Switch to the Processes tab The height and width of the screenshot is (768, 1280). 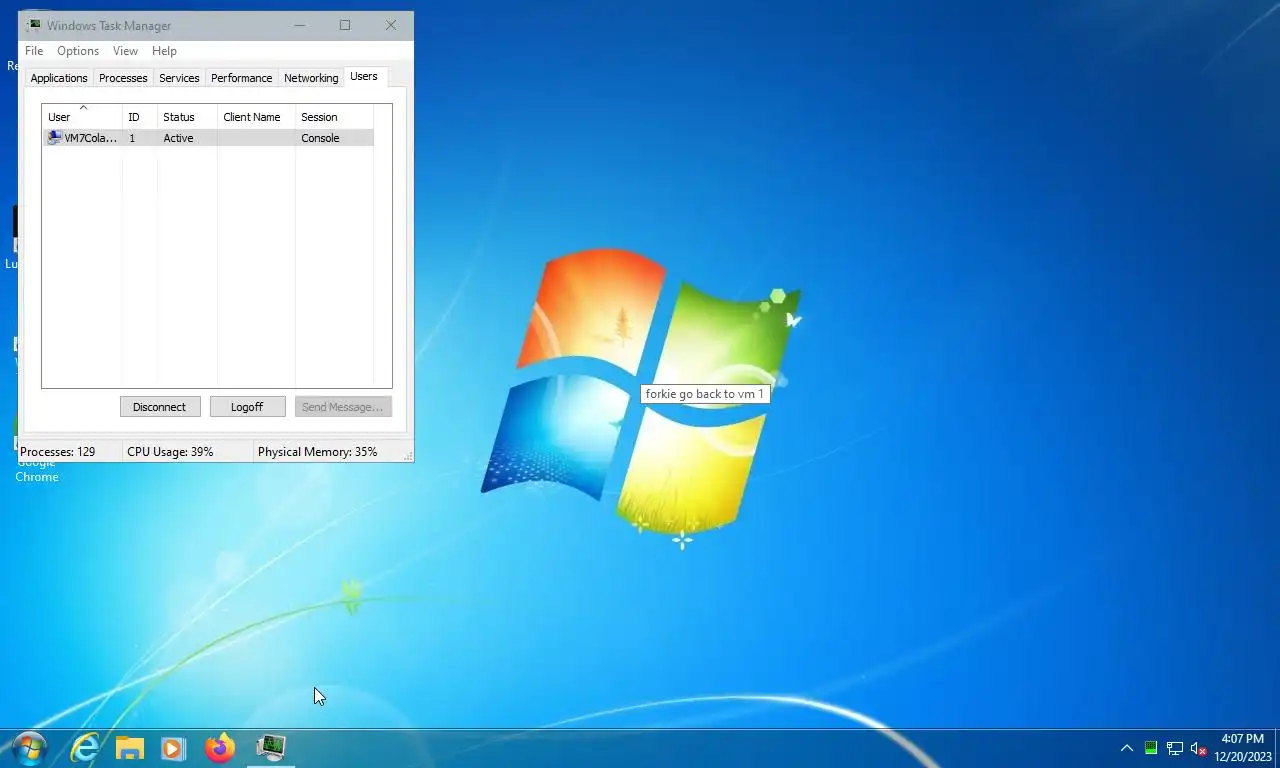click(x=123, y=78)
